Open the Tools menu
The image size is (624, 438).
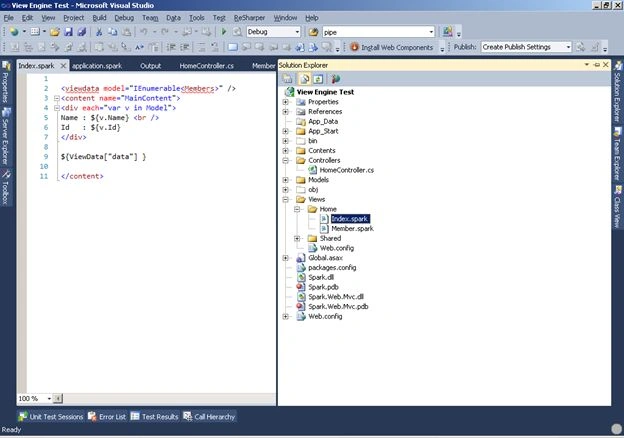(x=197, y=18)
